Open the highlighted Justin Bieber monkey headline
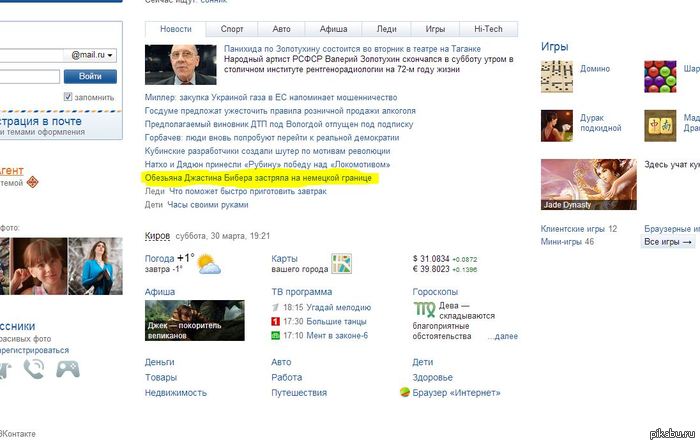Viewport: 700px width, 445px height. (x=259, y=177)
